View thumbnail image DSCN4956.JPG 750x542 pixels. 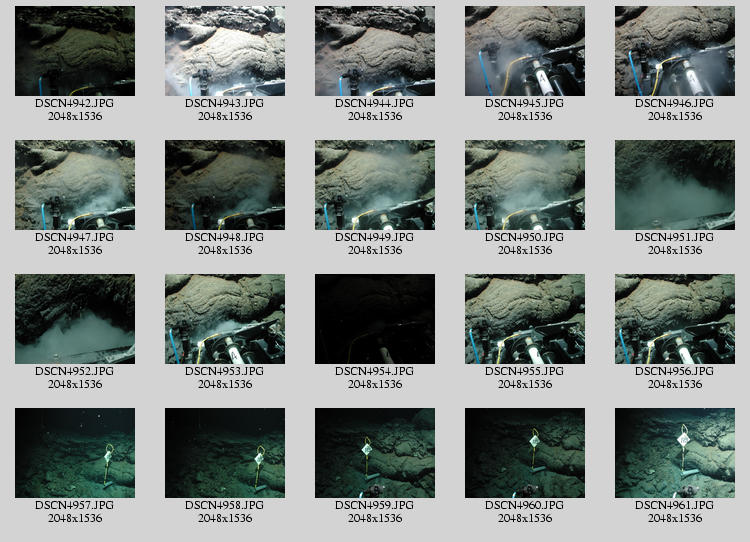tap(675, 319)
